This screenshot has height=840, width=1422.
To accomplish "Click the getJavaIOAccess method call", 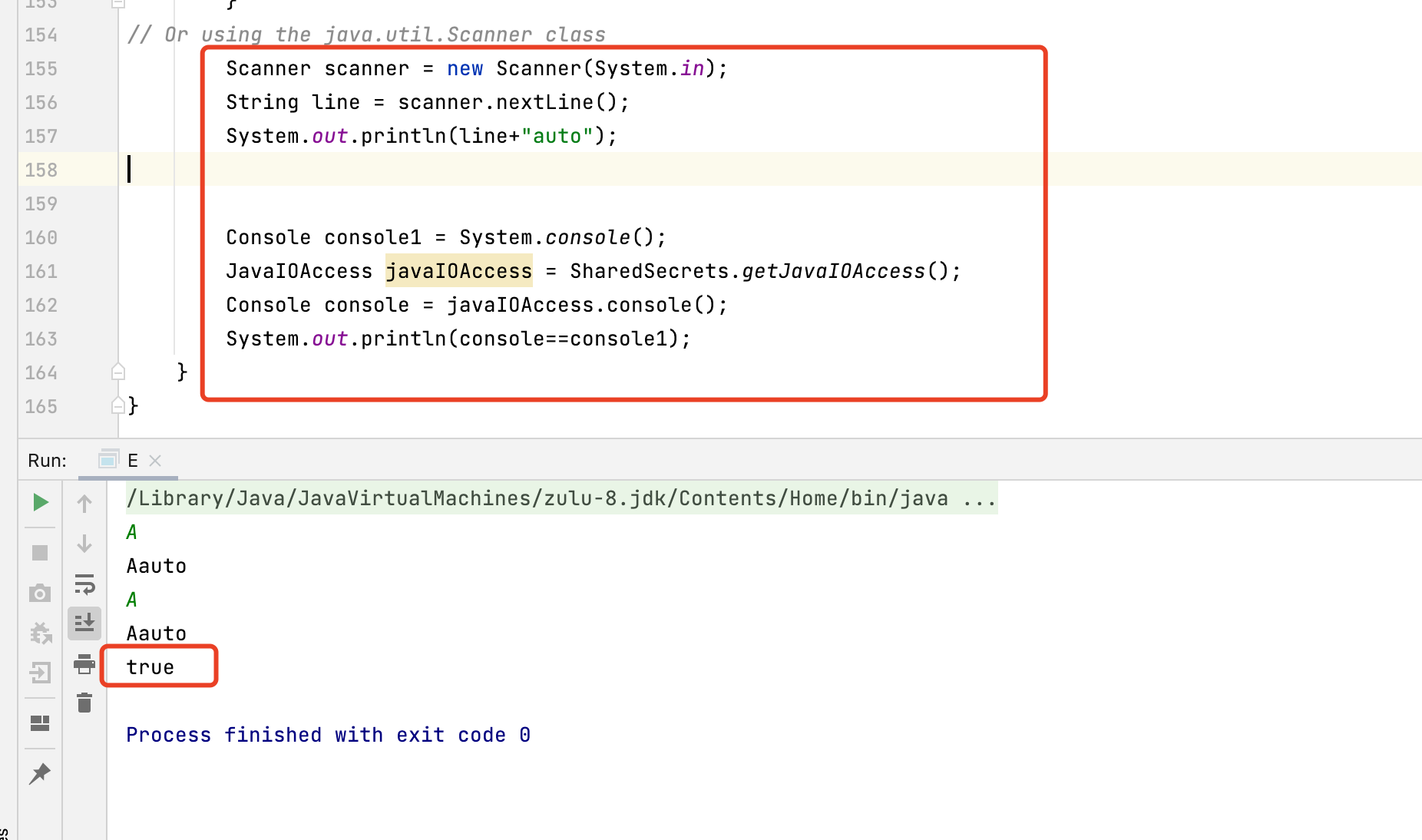I will point(833,271).
